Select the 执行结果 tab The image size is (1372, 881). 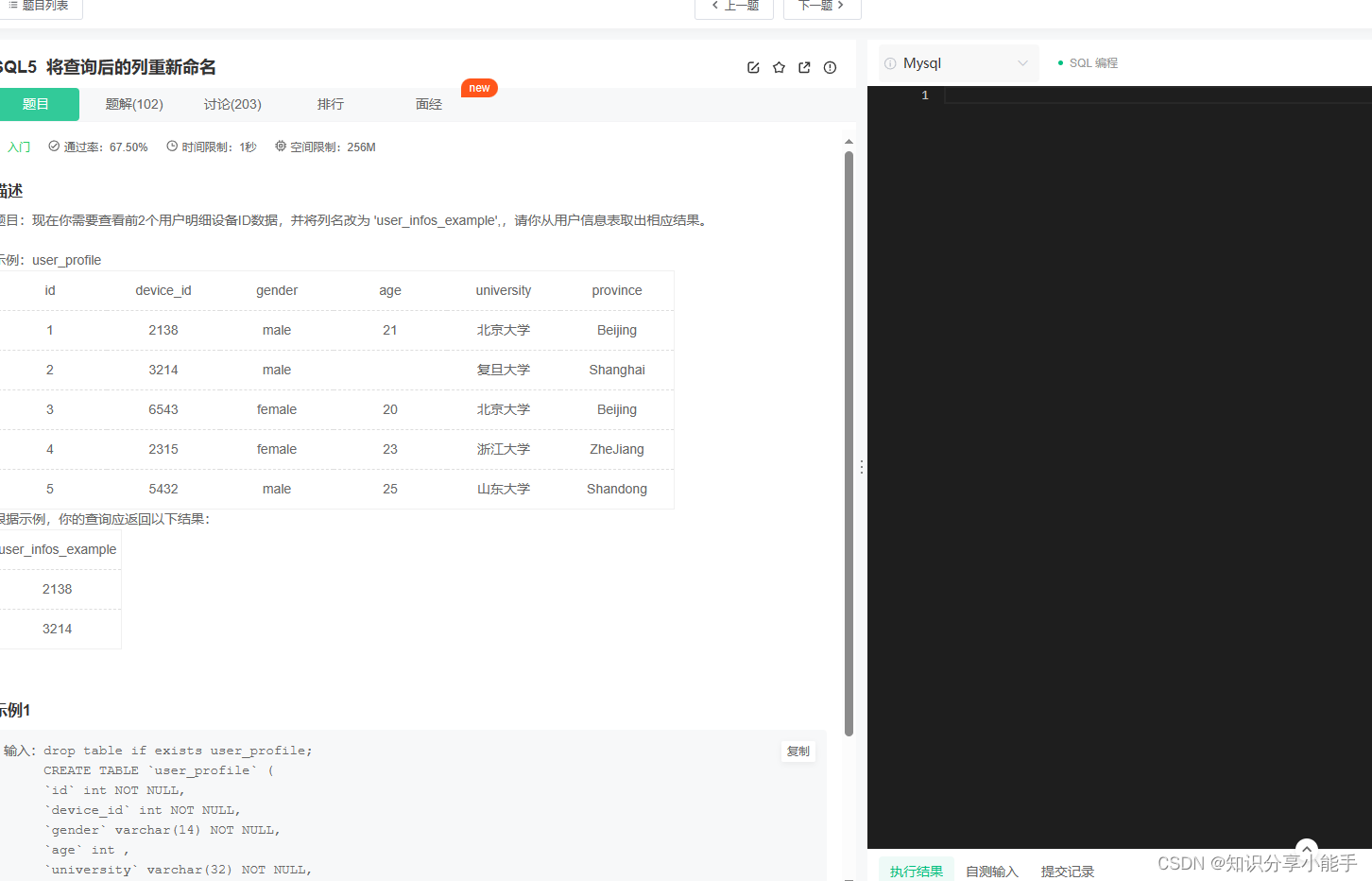click(917, 871)
